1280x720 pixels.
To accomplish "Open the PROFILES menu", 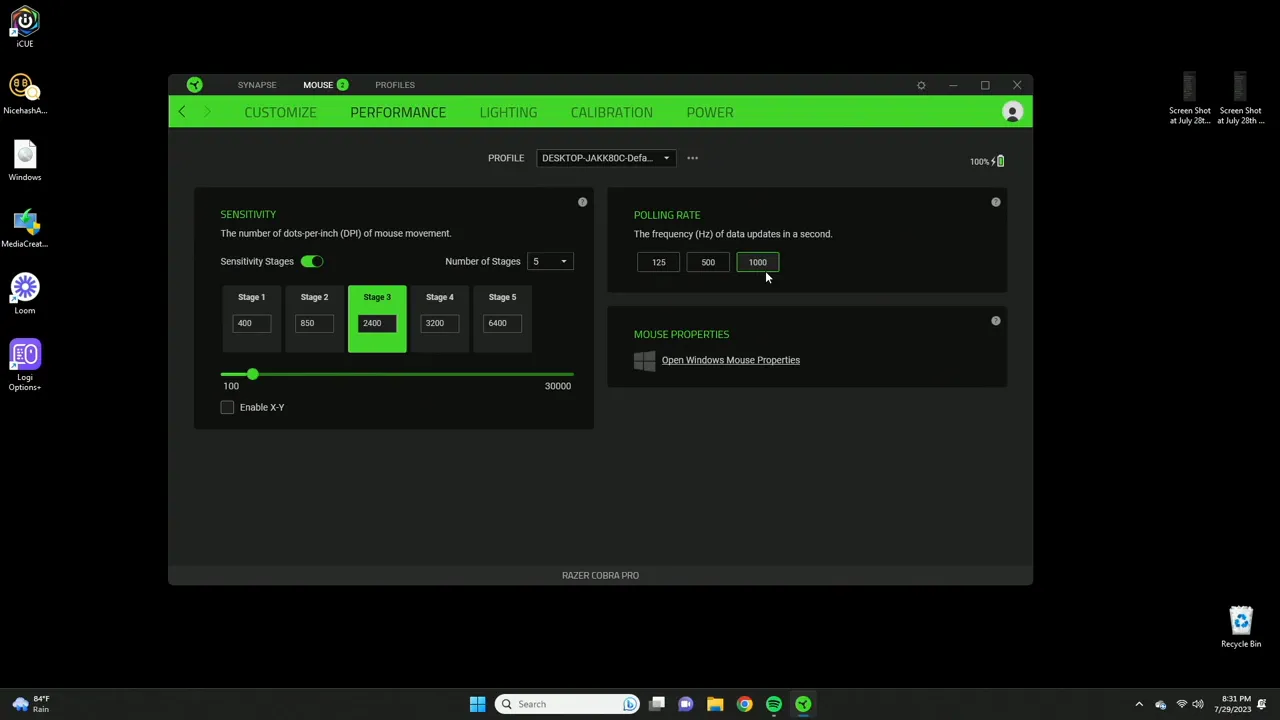I will click(394, 84).
